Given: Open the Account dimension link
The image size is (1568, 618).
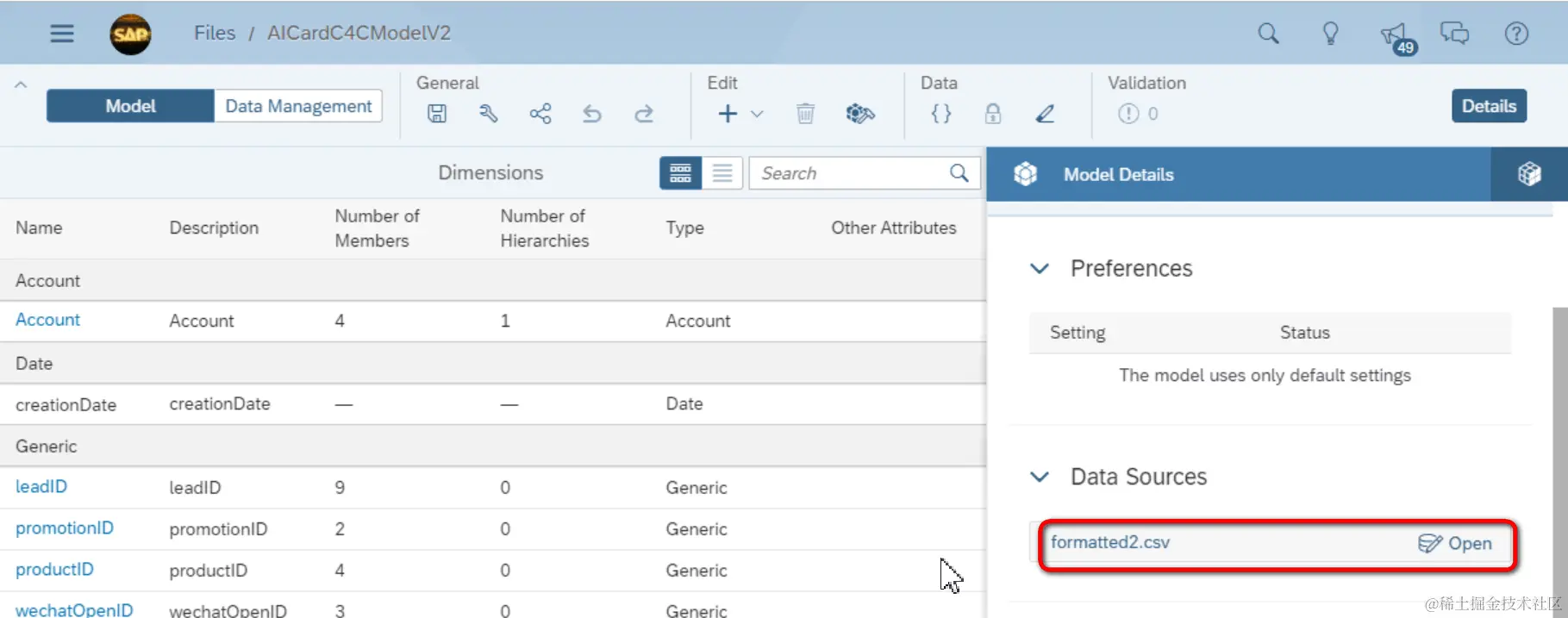Looking at the screenshot, I should point(47,320).
